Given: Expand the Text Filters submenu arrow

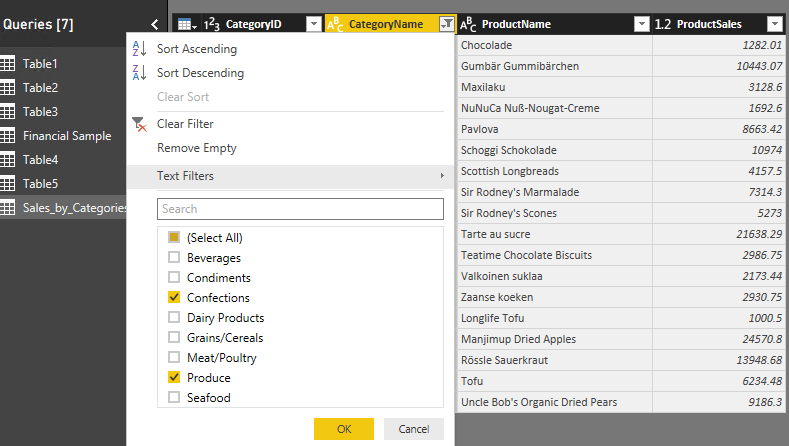Looking at the screenshot, I should point(442,176).
